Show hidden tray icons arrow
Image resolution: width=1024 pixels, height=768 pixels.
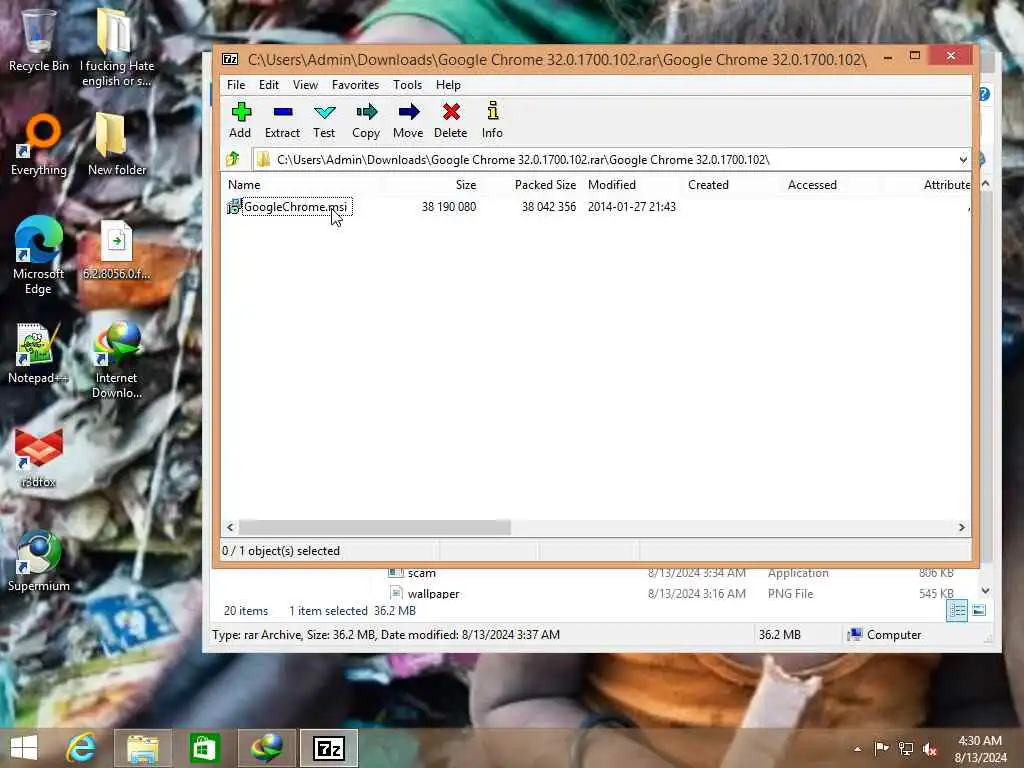click(857, 749)
